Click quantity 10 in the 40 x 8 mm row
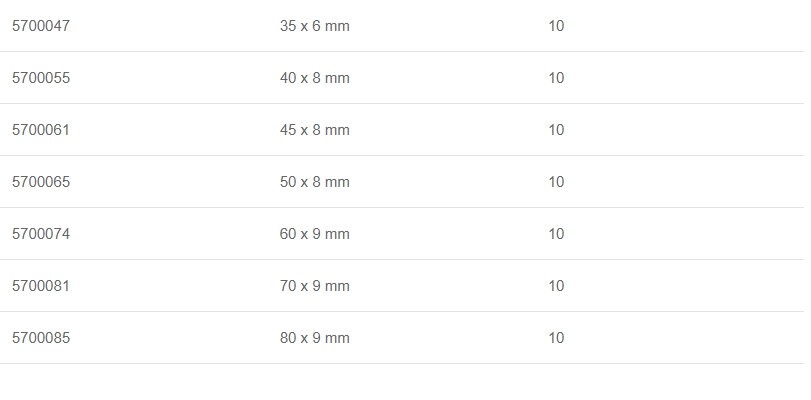Viewport: 811px width, 400px height. tap(556, 78)
